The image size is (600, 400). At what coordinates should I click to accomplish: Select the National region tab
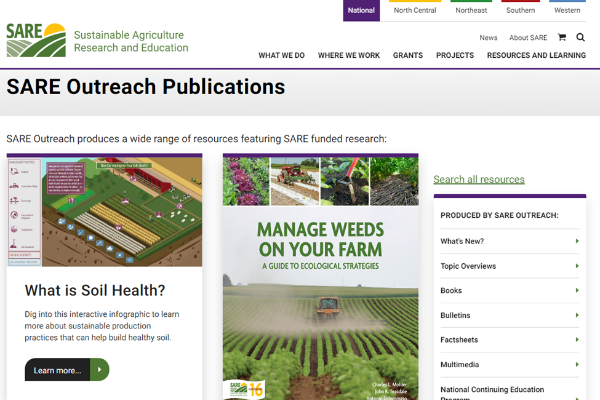tap(361, 10)
